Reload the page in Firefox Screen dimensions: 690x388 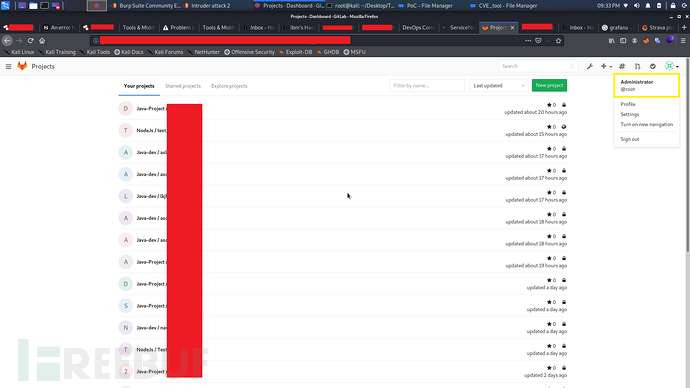coord(30,40)
